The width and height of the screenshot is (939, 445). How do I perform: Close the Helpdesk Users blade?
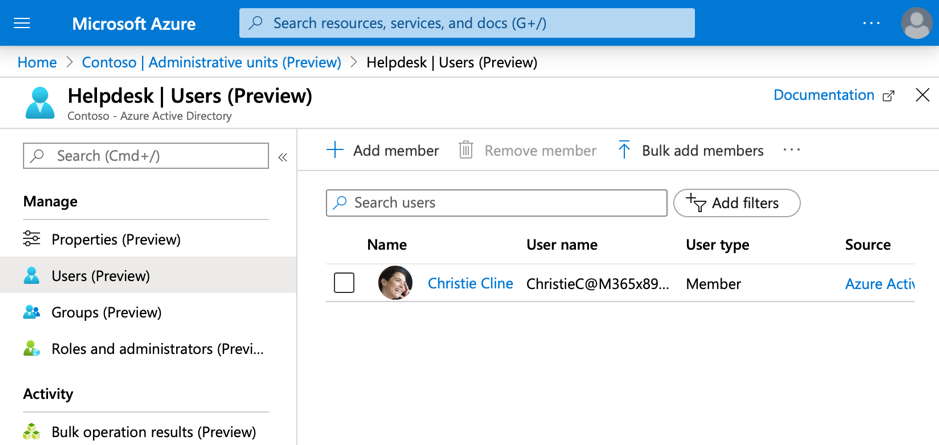tap(922, 95)
